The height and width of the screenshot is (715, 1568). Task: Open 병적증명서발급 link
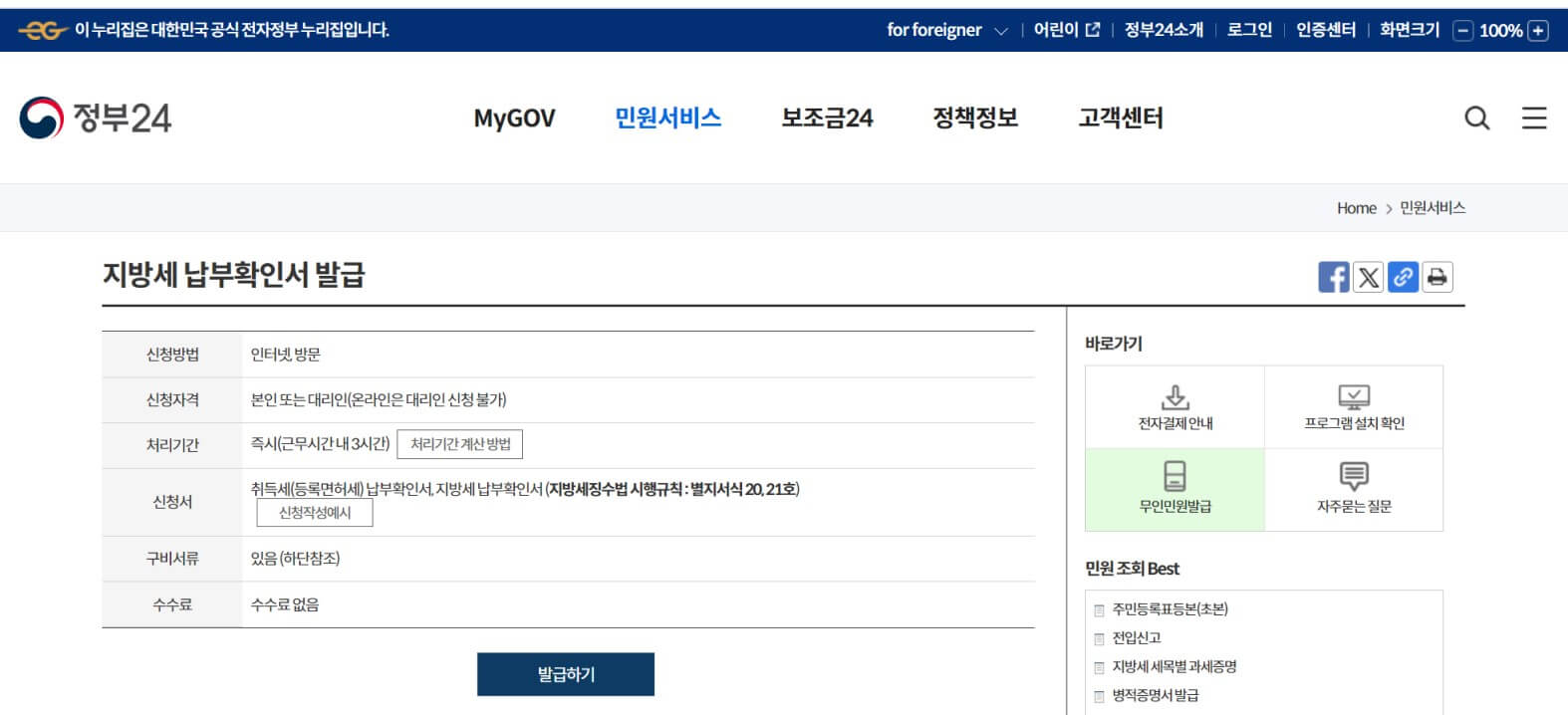point(1156,696)
